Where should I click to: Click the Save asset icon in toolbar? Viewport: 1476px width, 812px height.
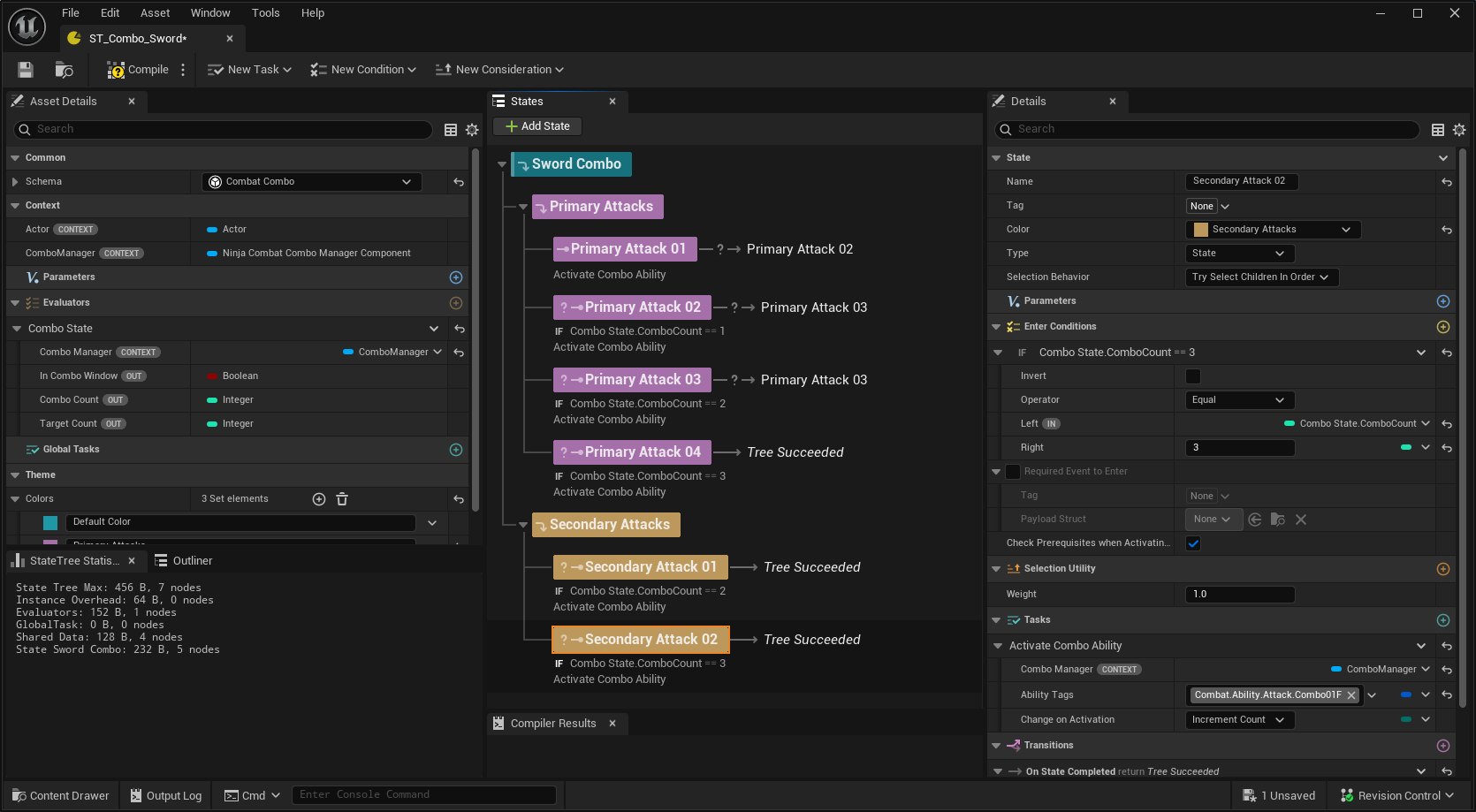point(26,70)
